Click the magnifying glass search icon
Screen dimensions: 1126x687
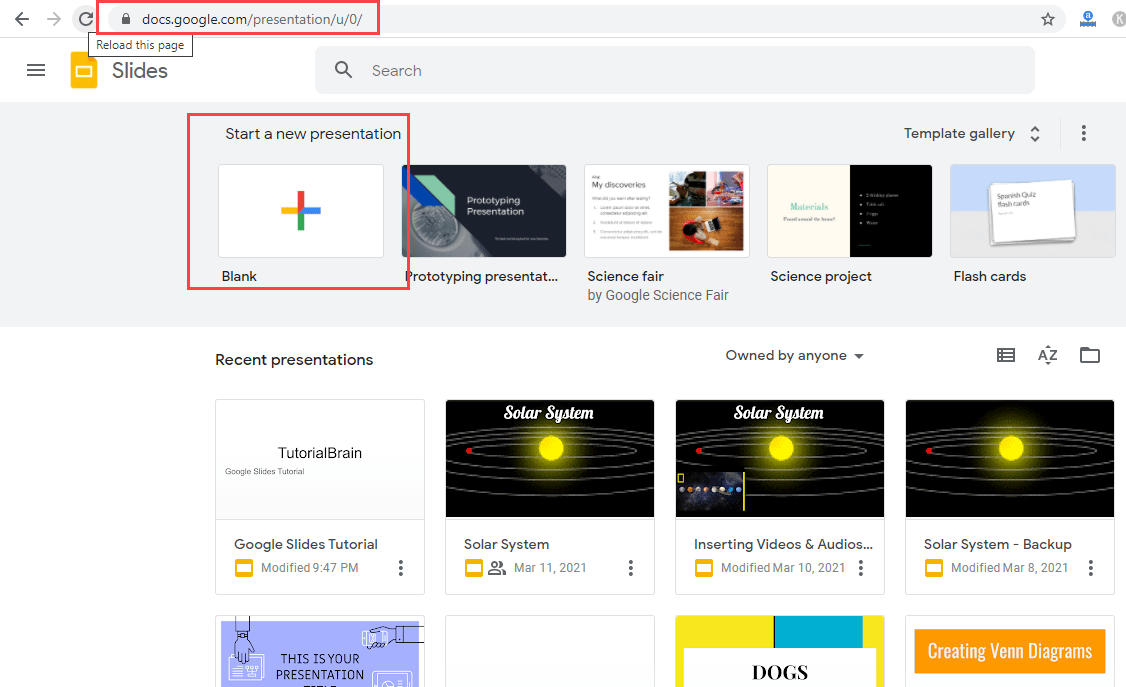343,70
